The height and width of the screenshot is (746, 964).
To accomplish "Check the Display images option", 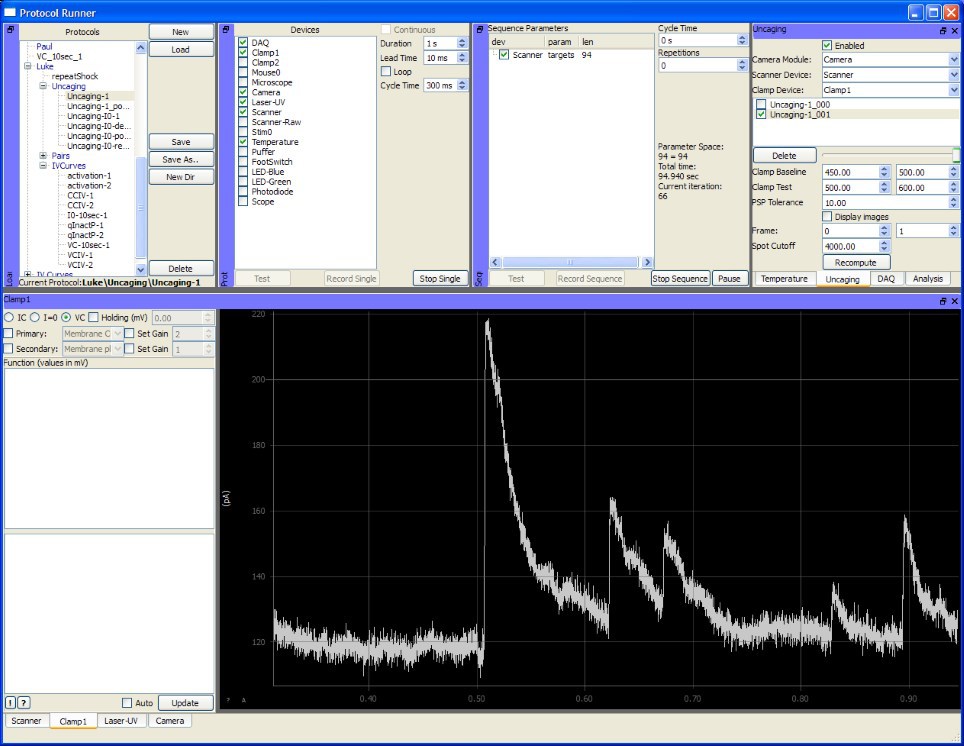I will click(827, 216).
